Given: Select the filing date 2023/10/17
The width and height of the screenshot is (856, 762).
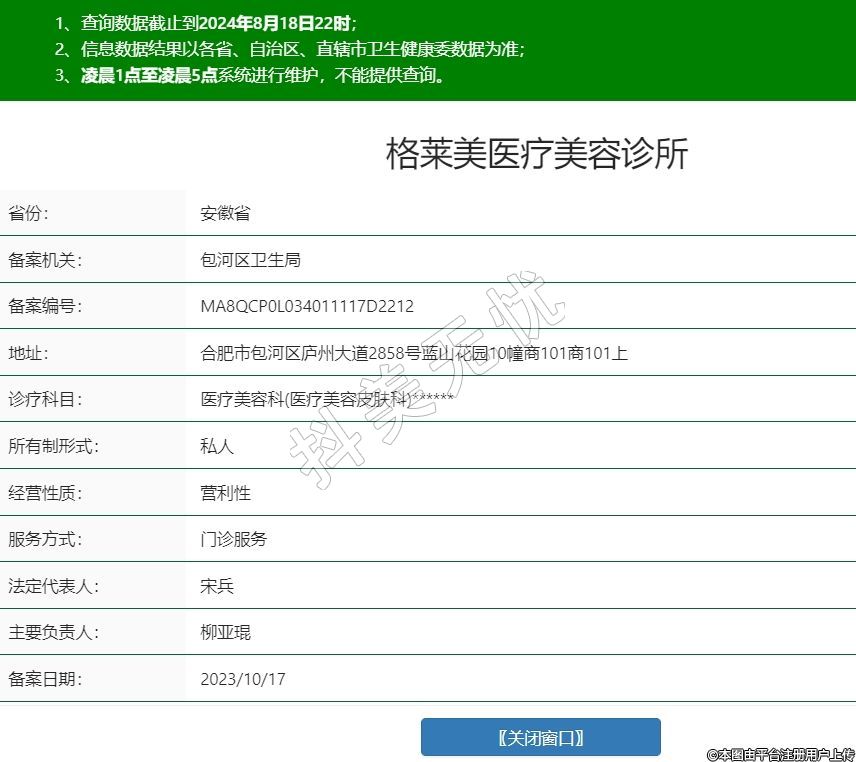Looking at the screenshot, I should point(243,679).
